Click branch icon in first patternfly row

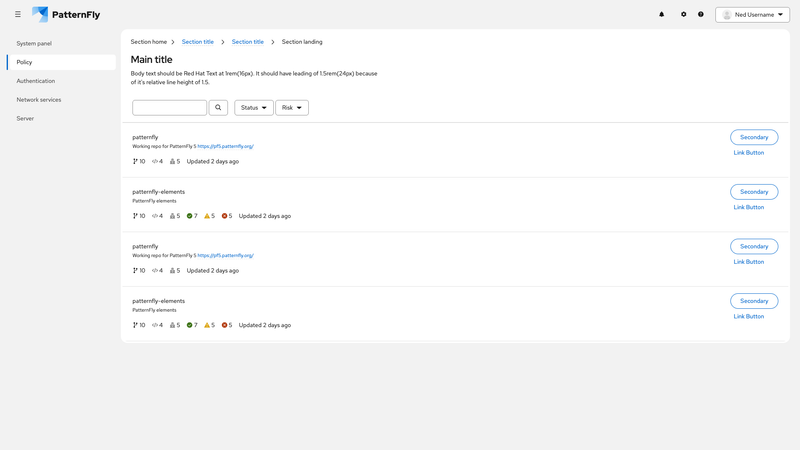tap(135, 161)
